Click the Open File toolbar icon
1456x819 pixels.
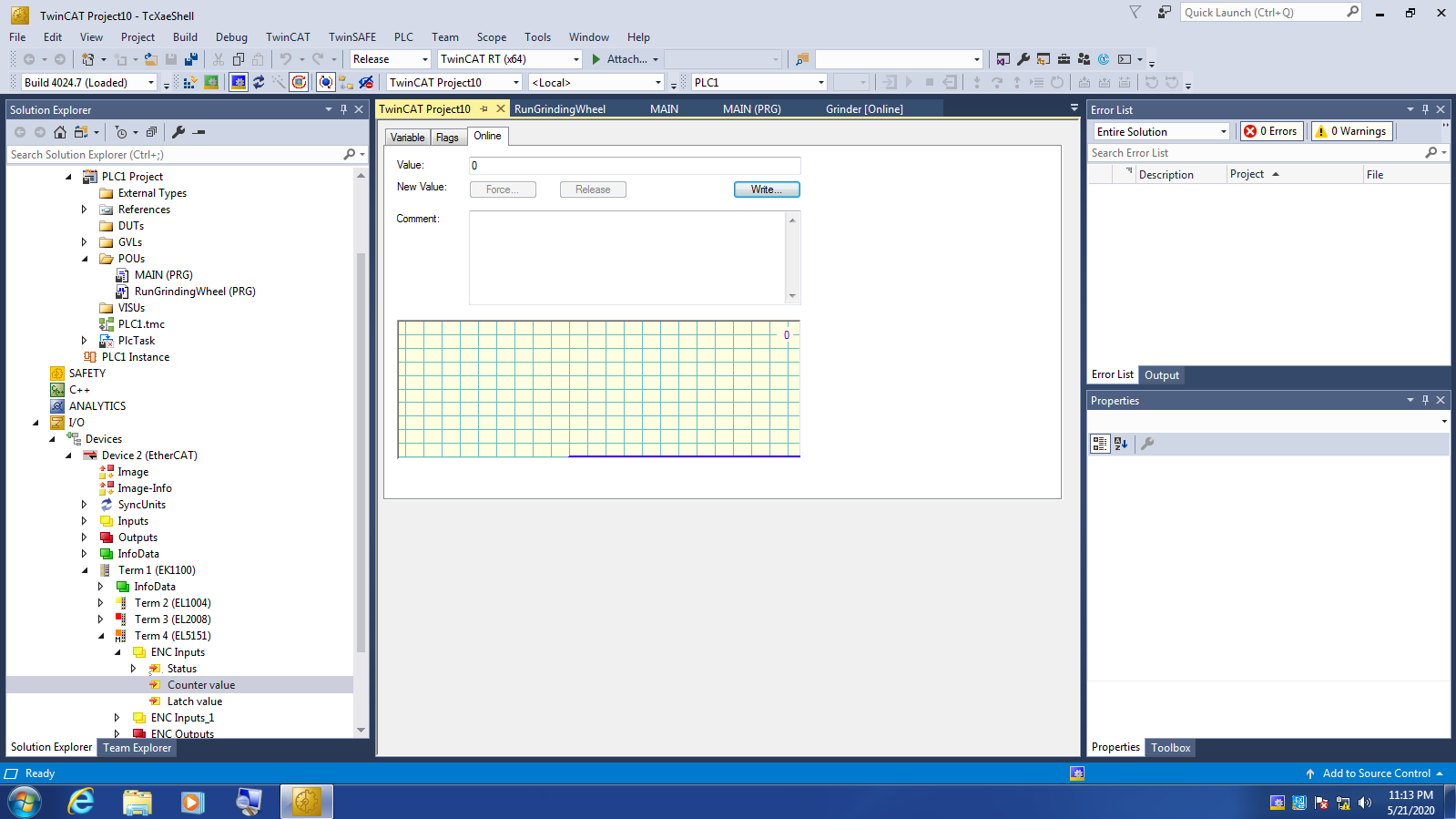[x=151, y=59]
